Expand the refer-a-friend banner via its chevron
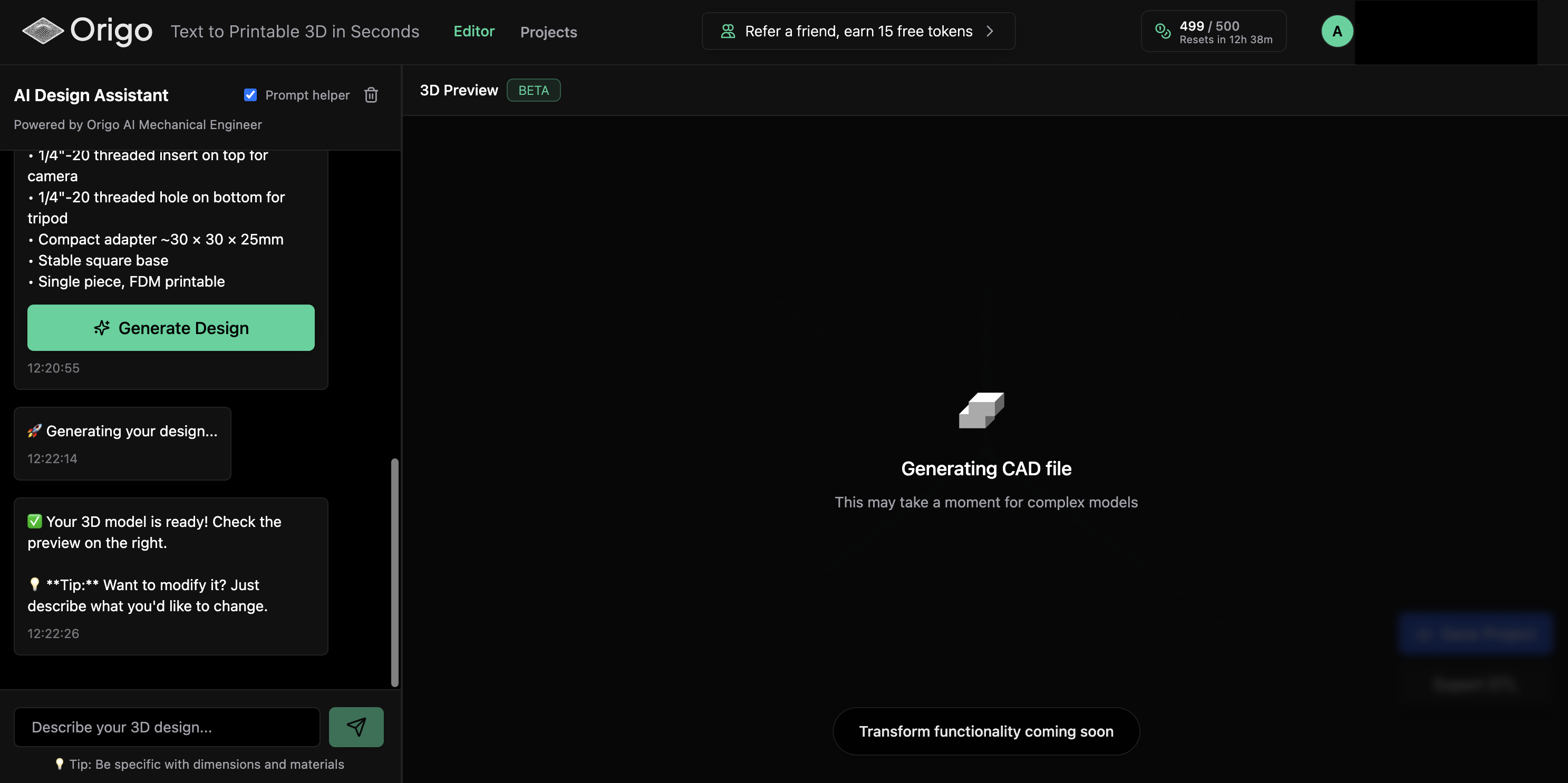This screenshot has height=783, width=1568. coord(990,31)
